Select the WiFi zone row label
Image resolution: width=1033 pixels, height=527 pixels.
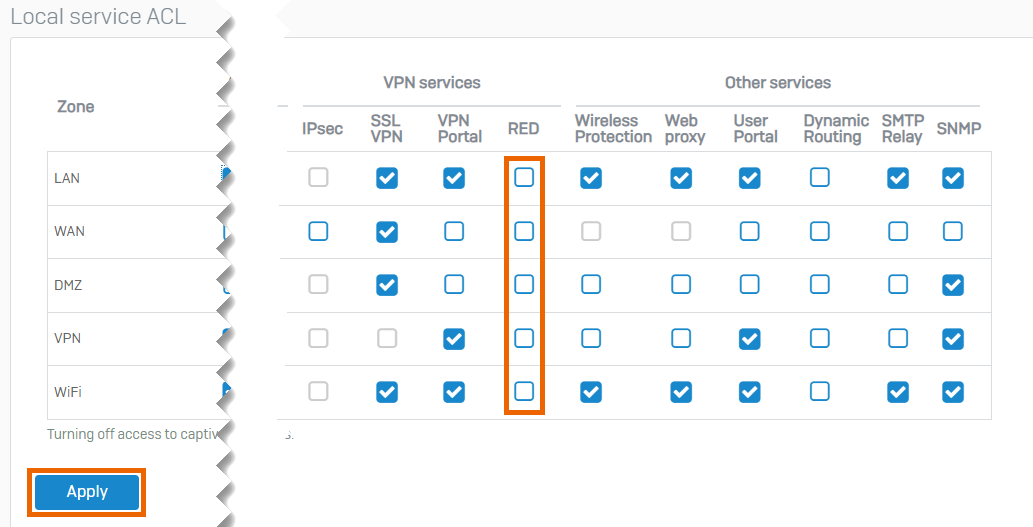click(x=68, y=392)
